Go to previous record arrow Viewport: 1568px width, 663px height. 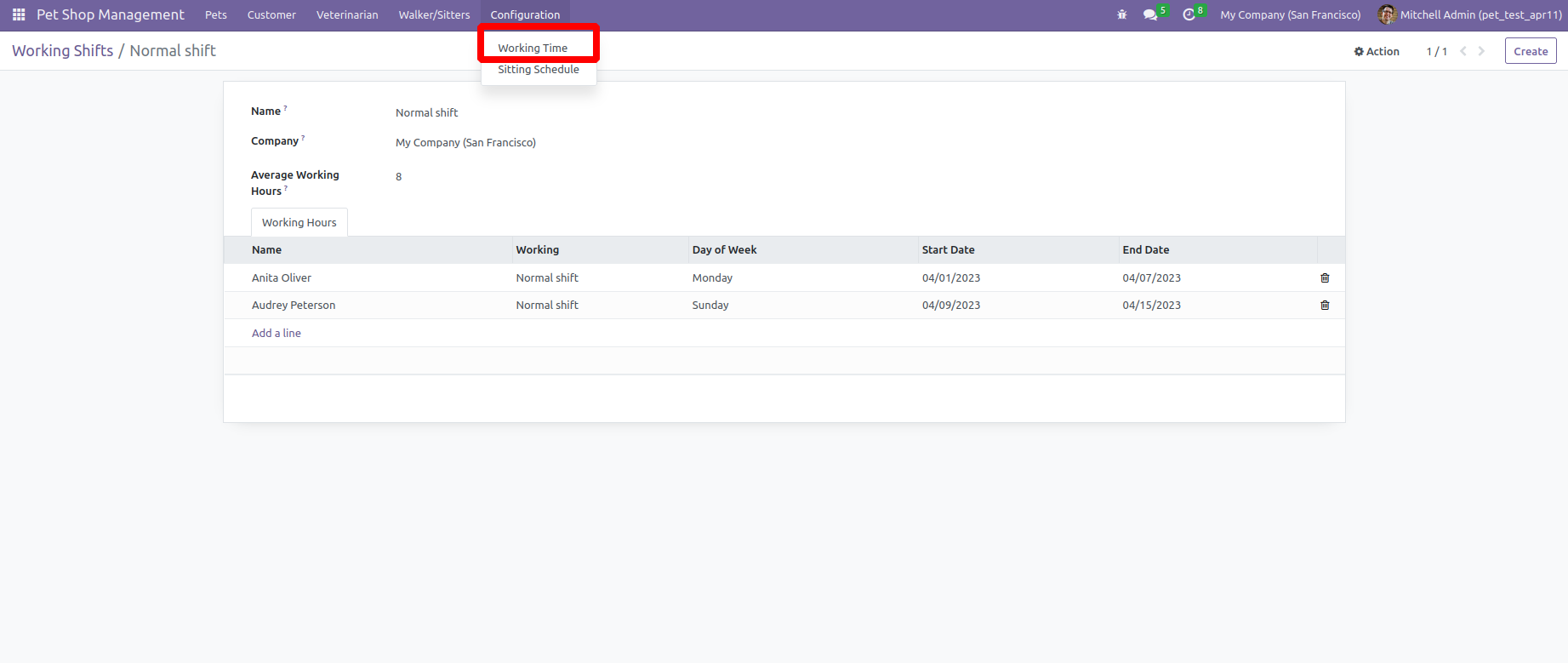click(1463, 51)
